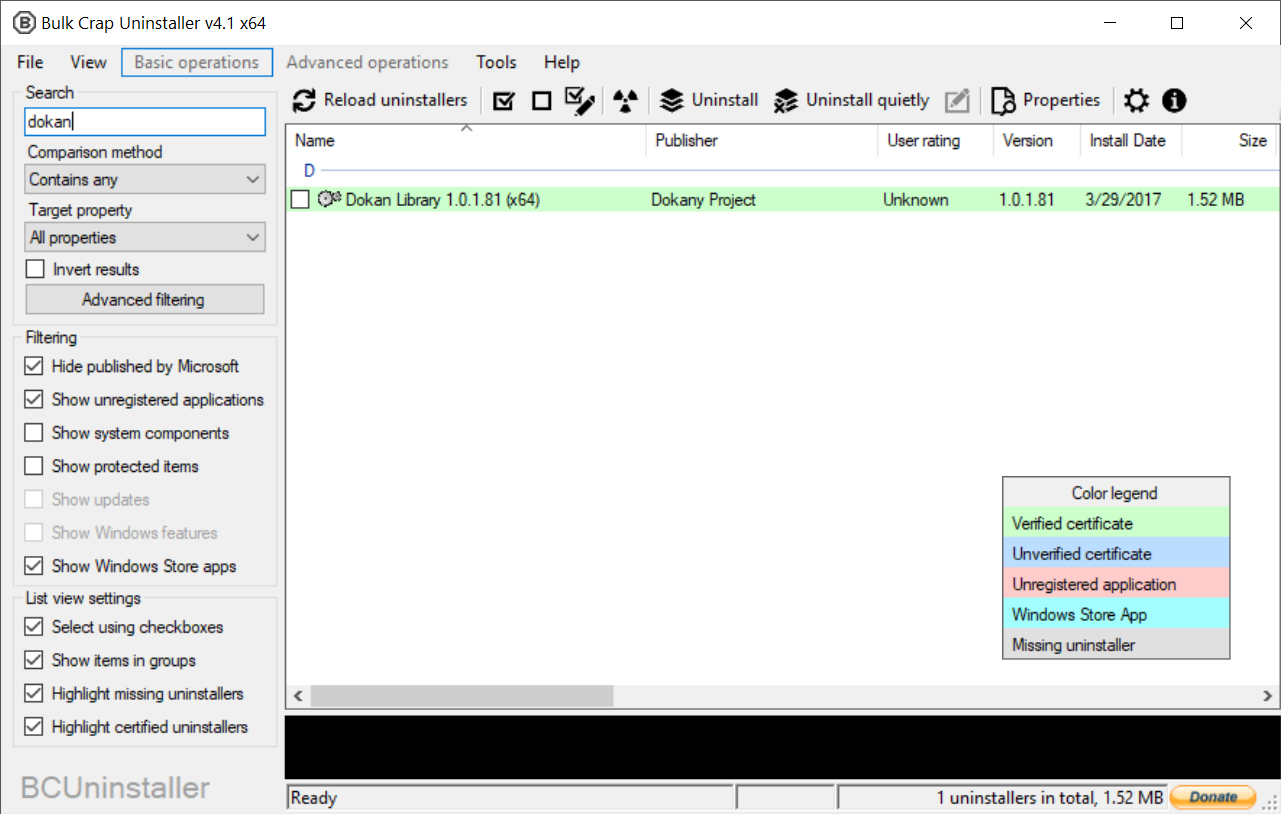Click the Bulk Crap Uninstaller title icon
1281x814 pixels.
pyautogui.click(x=23, y=23)
